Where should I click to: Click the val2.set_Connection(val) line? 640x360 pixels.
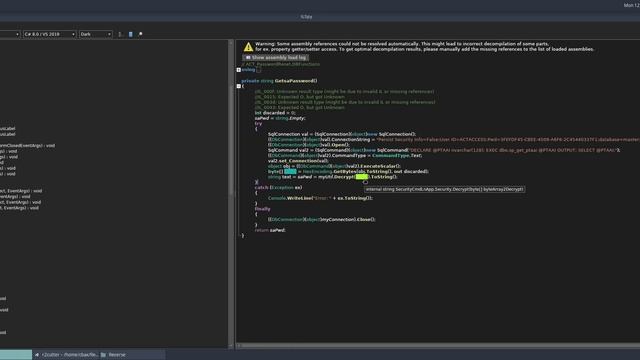point(298,160)
